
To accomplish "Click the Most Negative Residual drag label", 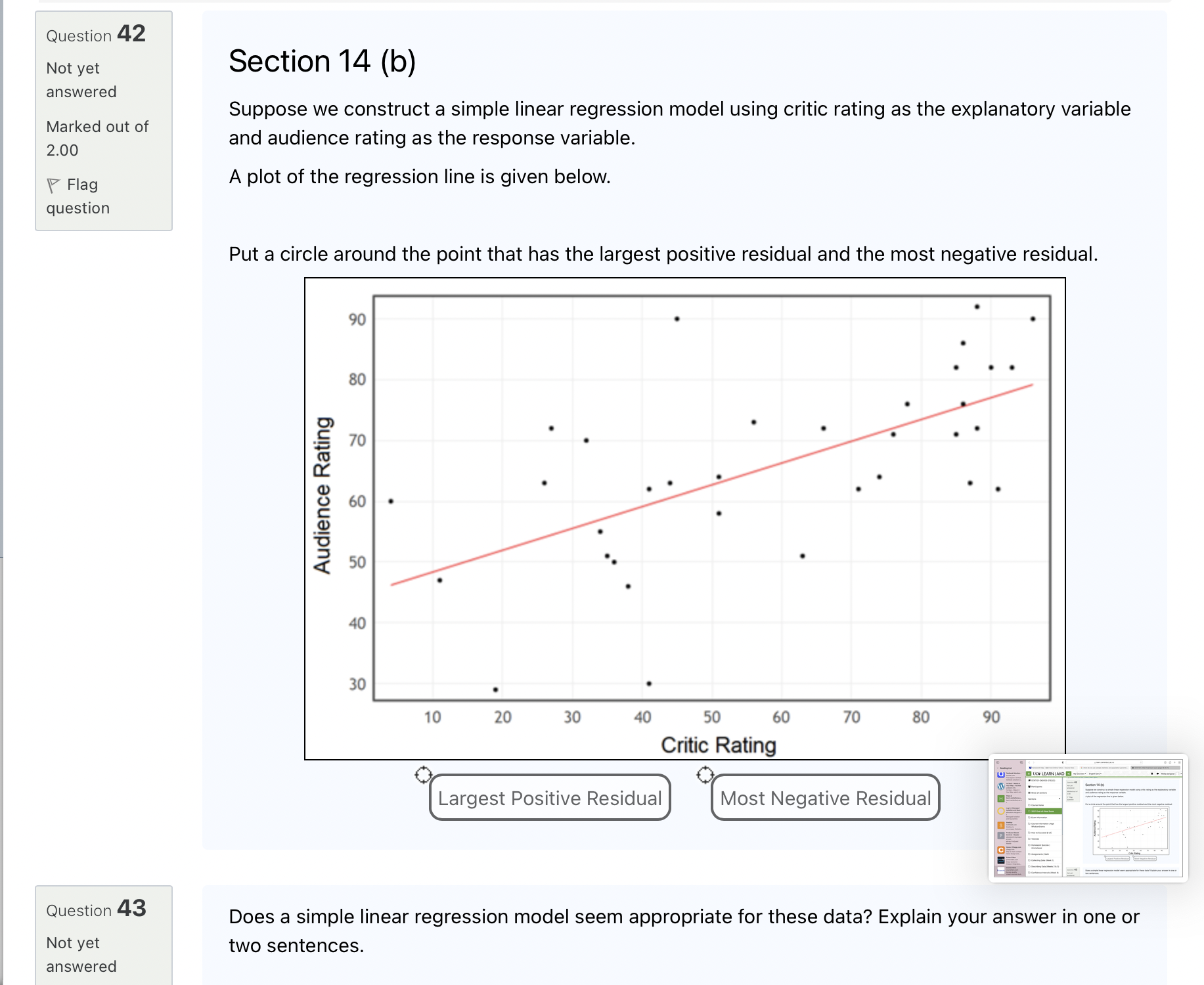I will coord(826,798).
